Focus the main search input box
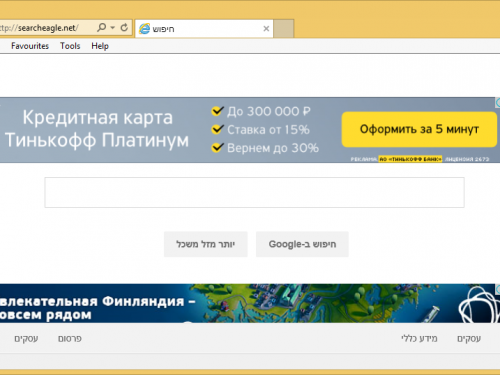Image resolution: width=500 pixels, height=375 pixels. (x=254, y=193)
